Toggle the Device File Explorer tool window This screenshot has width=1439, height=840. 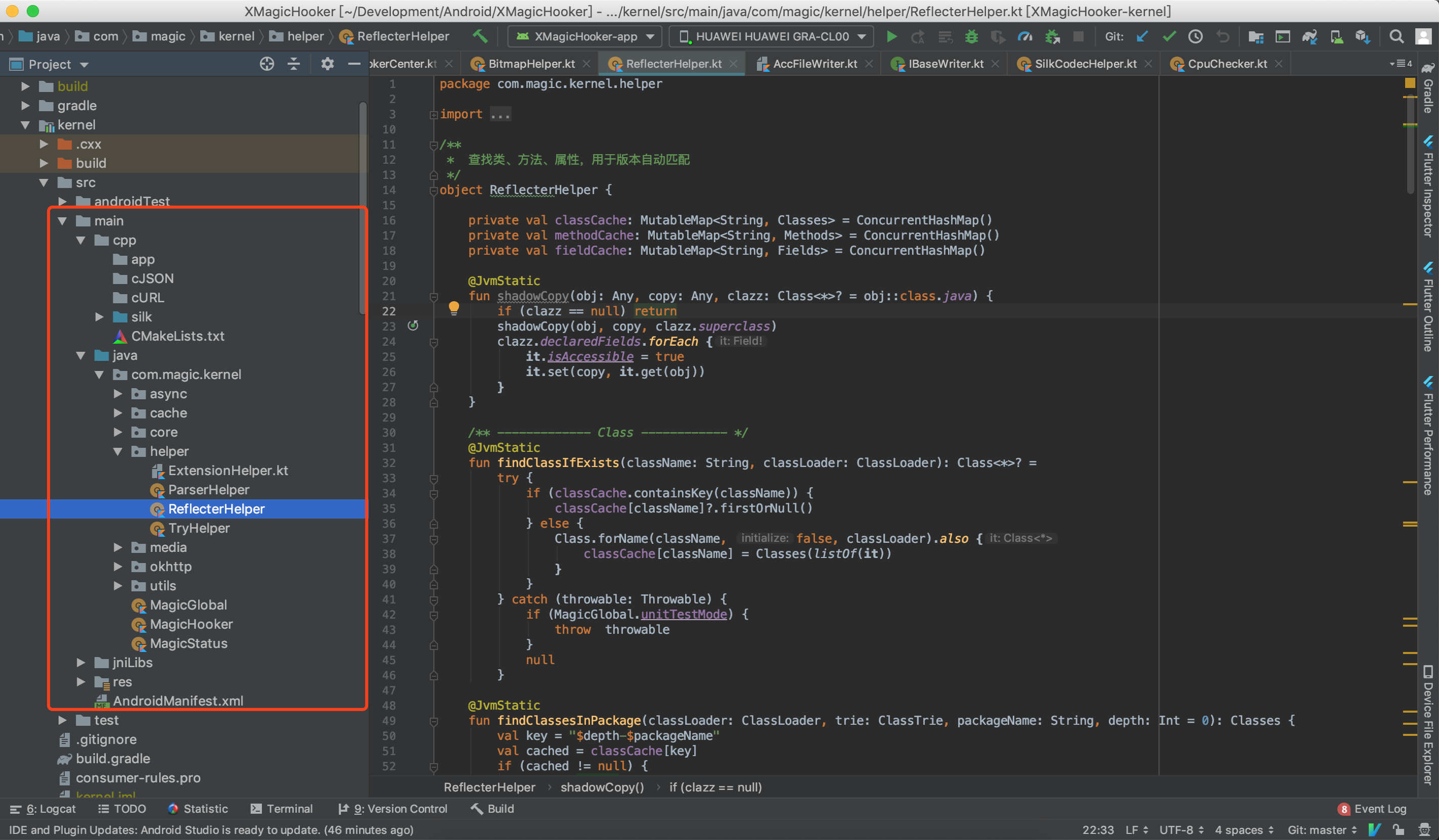(x=1428, y=726)
